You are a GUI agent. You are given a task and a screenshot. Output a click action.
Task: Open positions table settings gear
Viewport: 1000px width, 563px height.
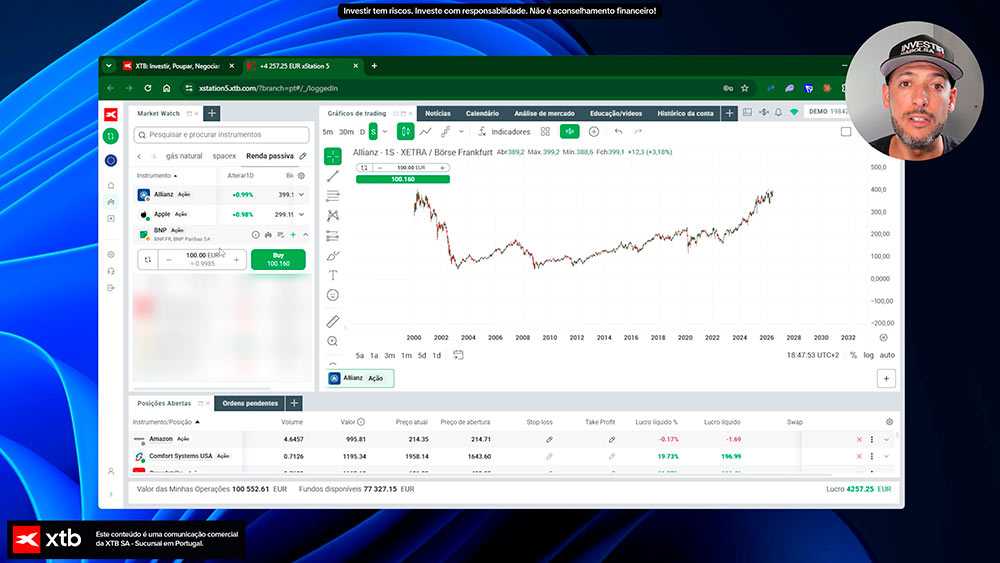click(890, 422)
